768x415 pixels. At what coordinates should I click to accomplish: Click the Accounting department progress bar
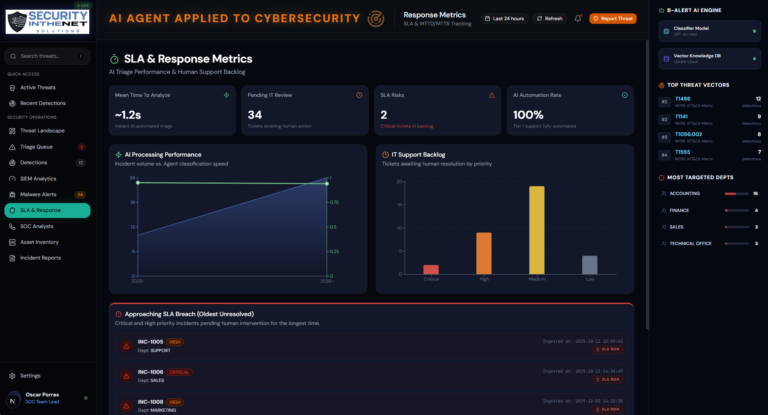(x=737, y=194)
